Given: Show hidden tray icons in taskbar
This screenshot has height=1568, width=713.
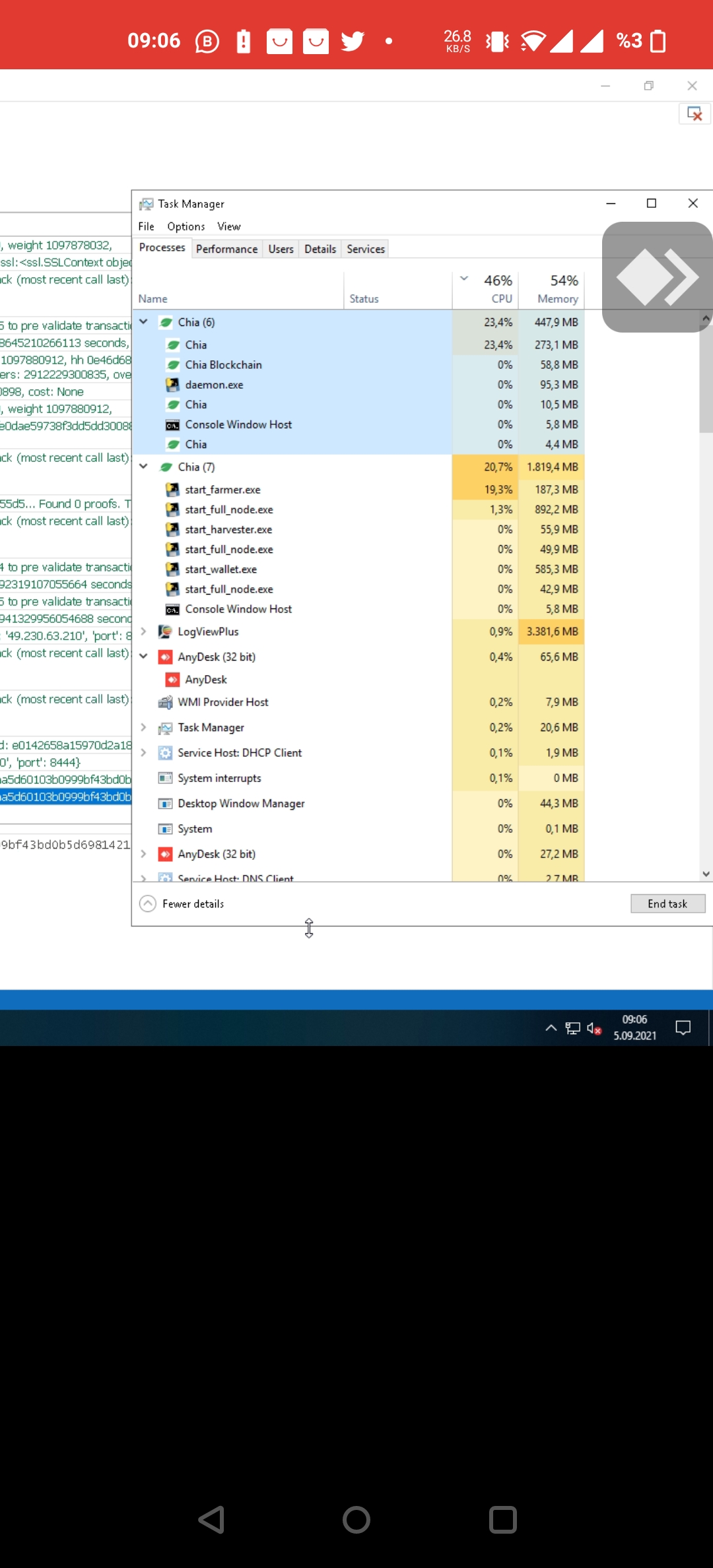Looking at the screenshot, I should (551, 1028).
